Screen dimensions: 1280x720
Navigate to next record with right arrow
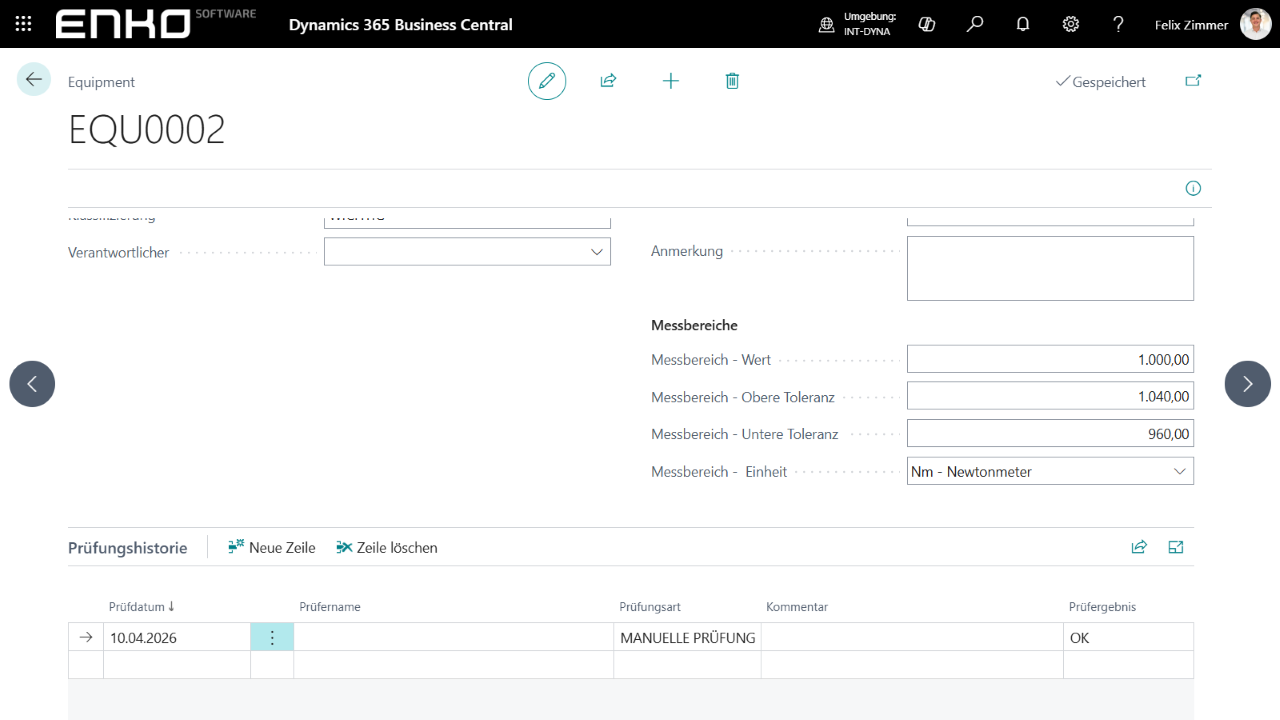click(1247, 384)
